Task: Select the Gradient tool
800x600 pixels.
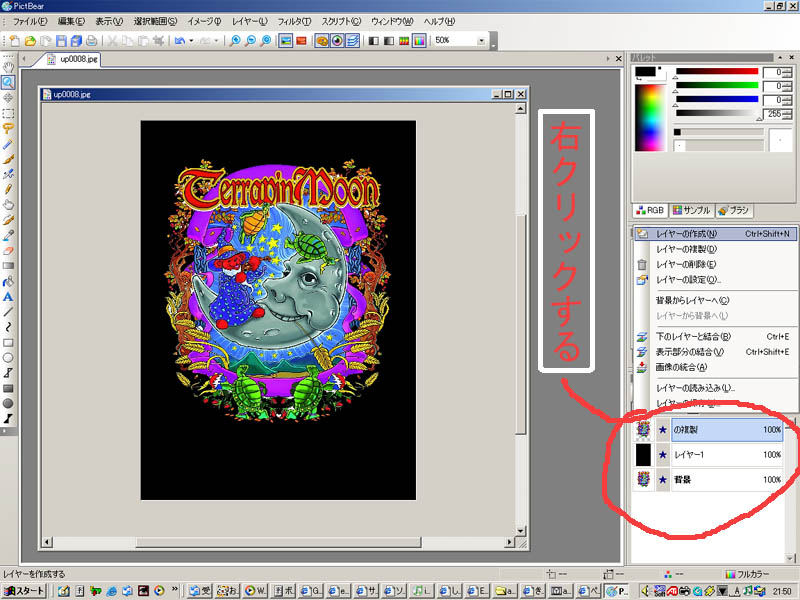Action: click(x=8, y=266)
